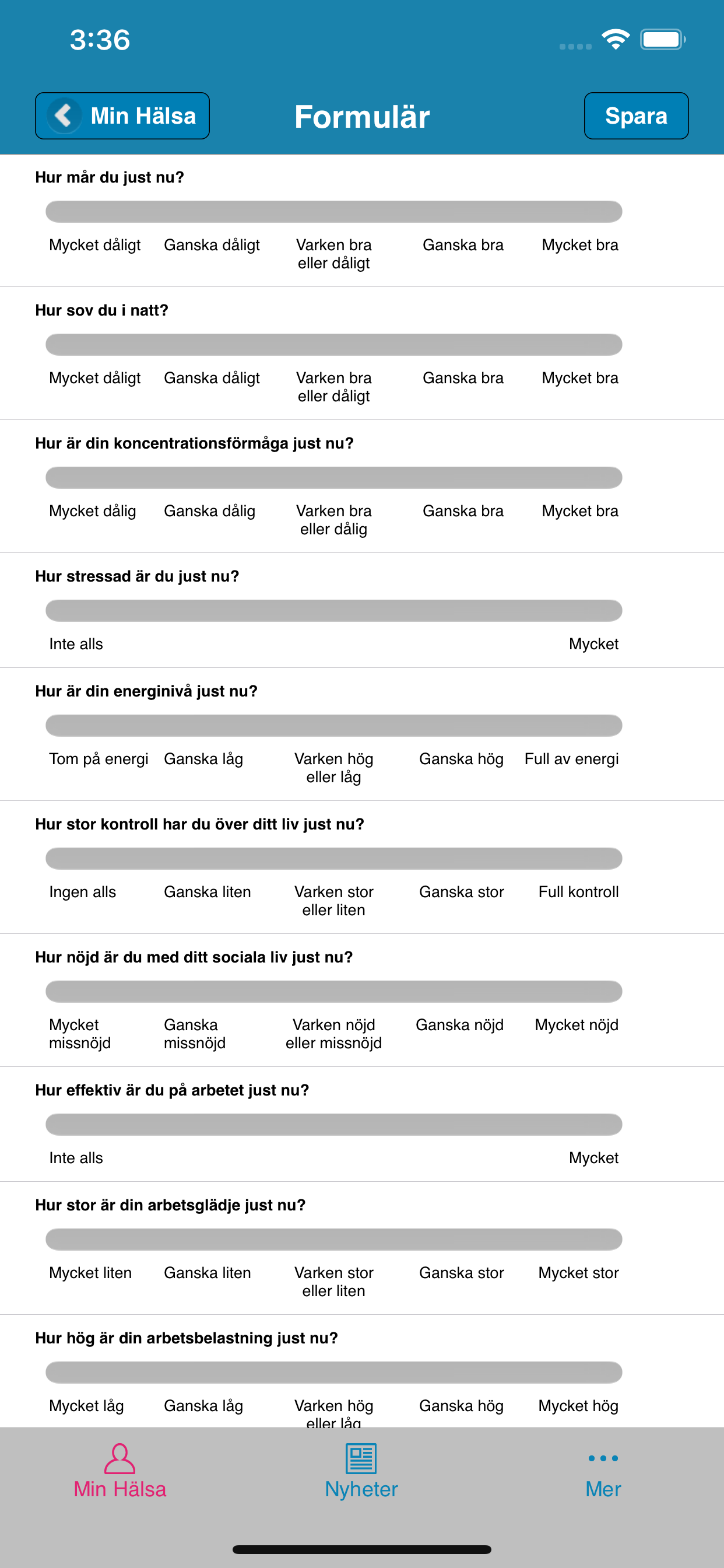Tap the Wi-Fi status icon

click(x=616, y=40)
